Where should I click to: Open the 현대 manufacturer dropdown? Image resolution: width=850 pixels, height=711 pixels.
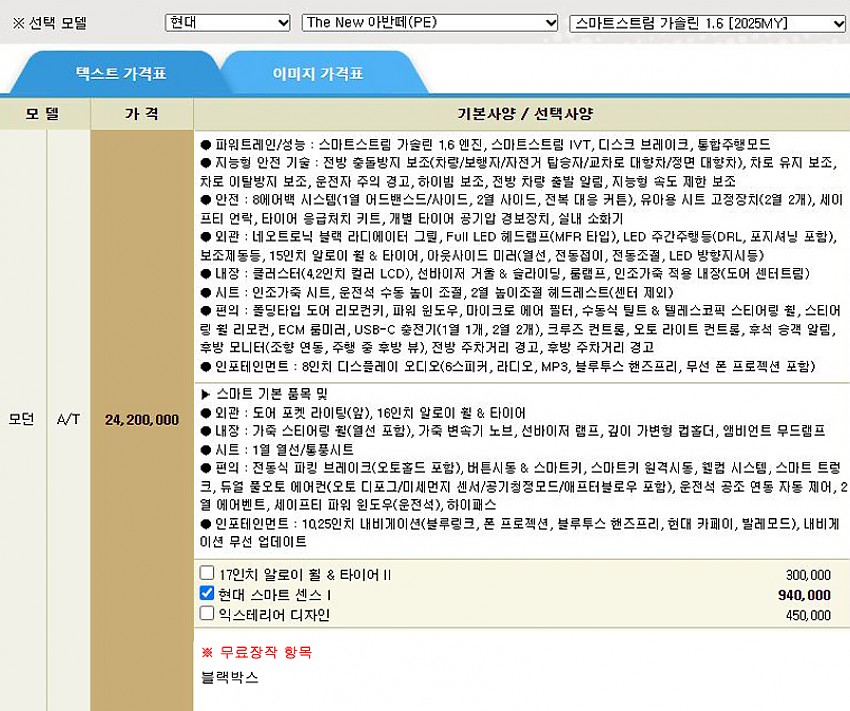[227, 22]
